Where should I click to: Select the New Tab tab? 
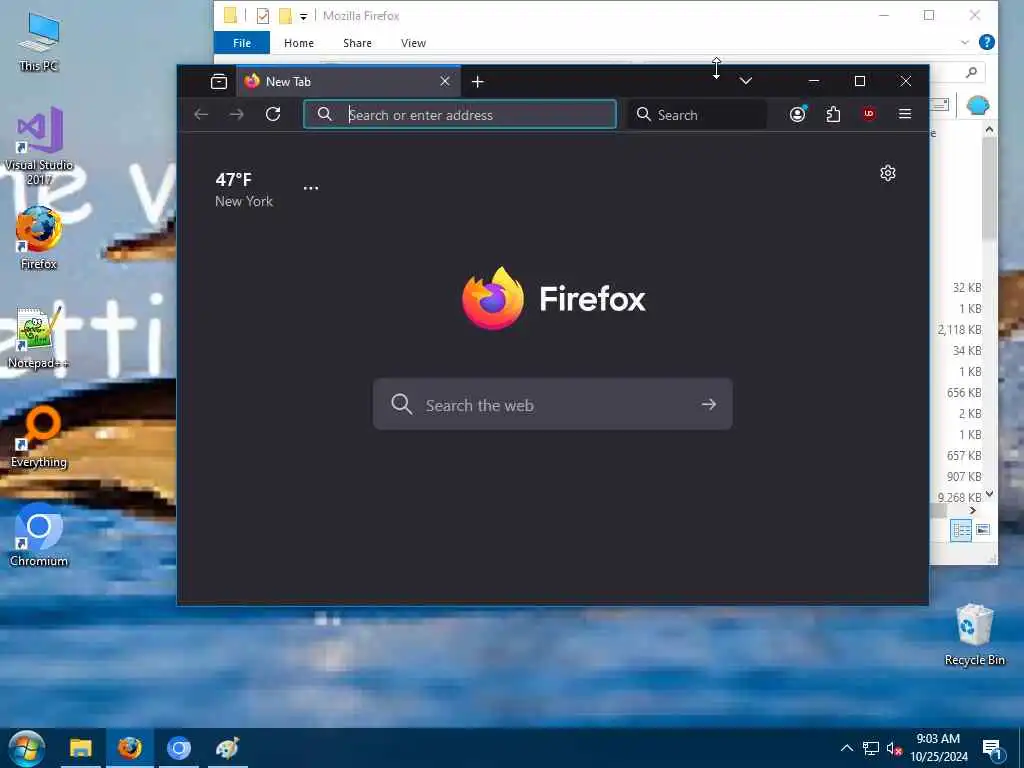pyautogui.click(x=348, y=81)
